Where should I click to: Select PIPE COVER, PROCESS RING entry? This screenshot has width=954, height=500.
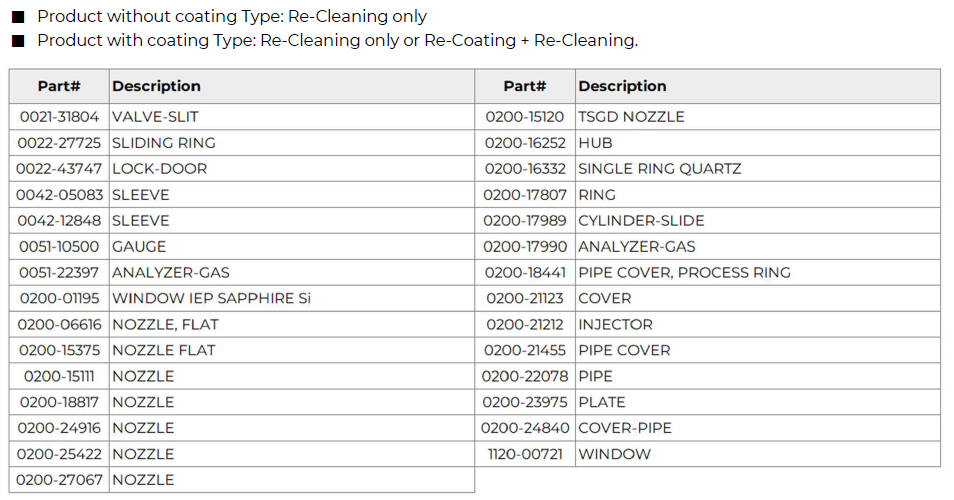tap(684, 273)
